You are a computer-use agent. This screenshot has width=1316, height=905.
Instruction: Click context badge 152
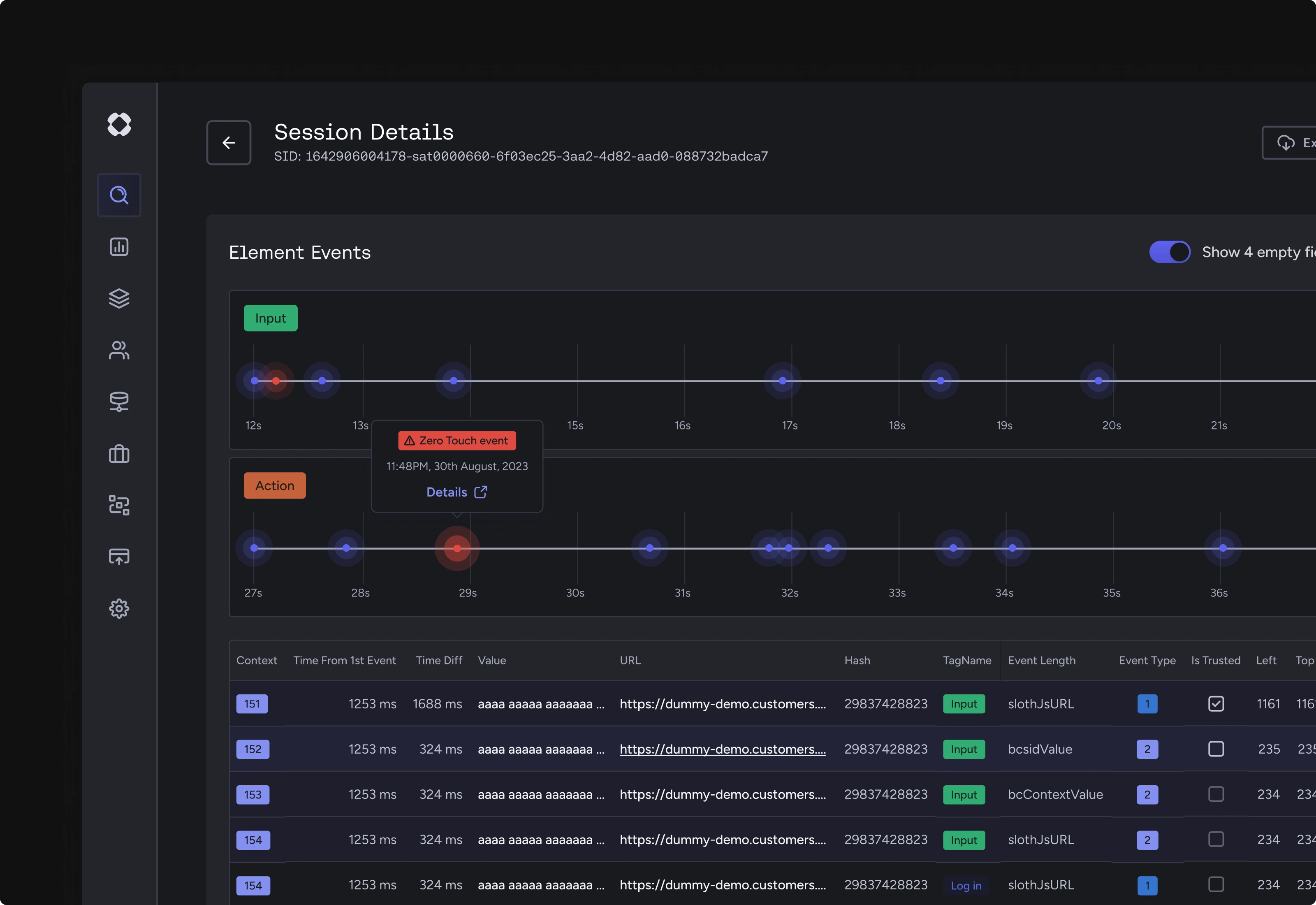coord(253,749)
